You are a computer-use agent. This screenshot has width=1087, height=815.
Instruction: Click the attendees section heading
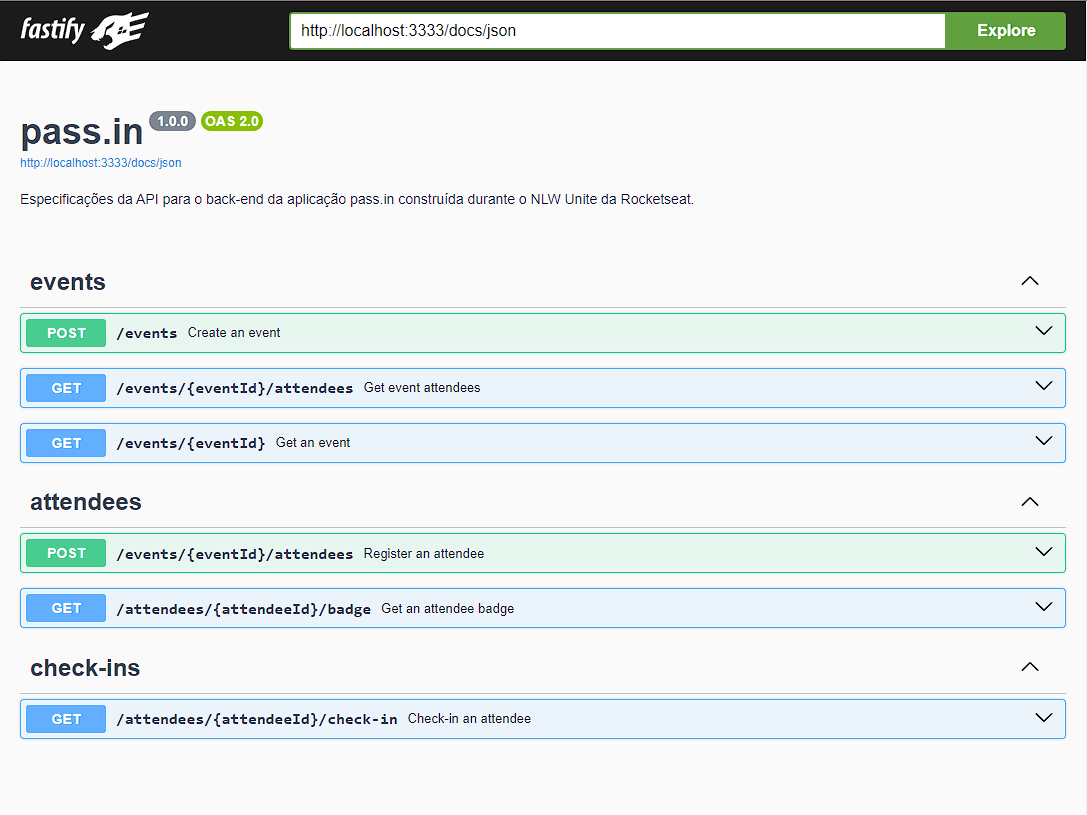pyautogui.click(x=85, y=502)
